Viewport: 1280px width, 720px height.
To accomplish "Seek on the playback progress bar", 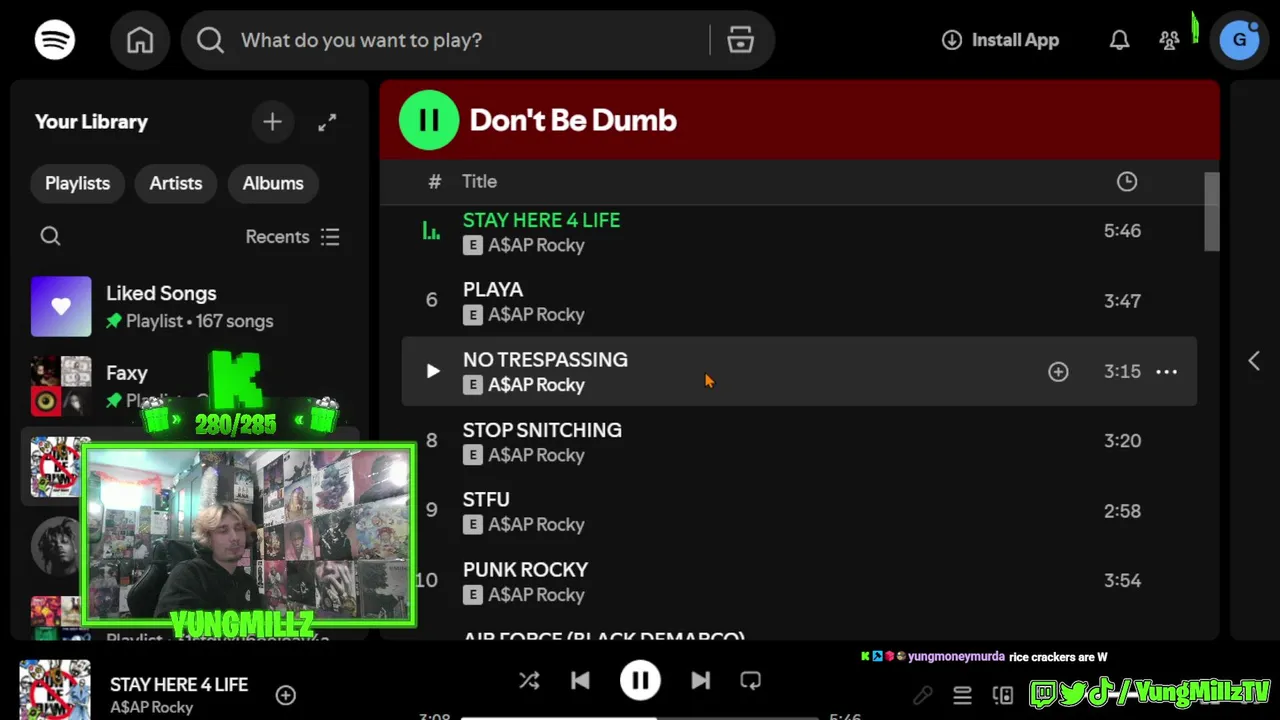I will [639, 717].
